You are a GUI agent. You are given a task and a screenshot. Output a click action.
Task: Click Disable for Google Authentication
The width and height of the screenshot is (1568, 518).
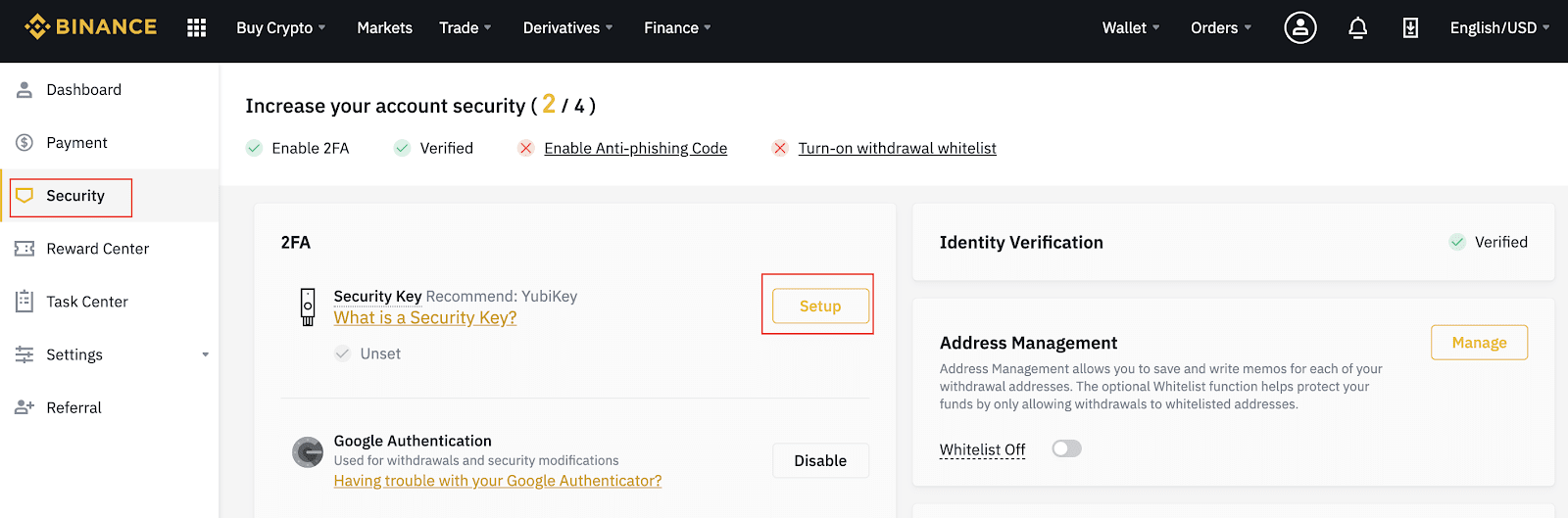pos(820,460)
